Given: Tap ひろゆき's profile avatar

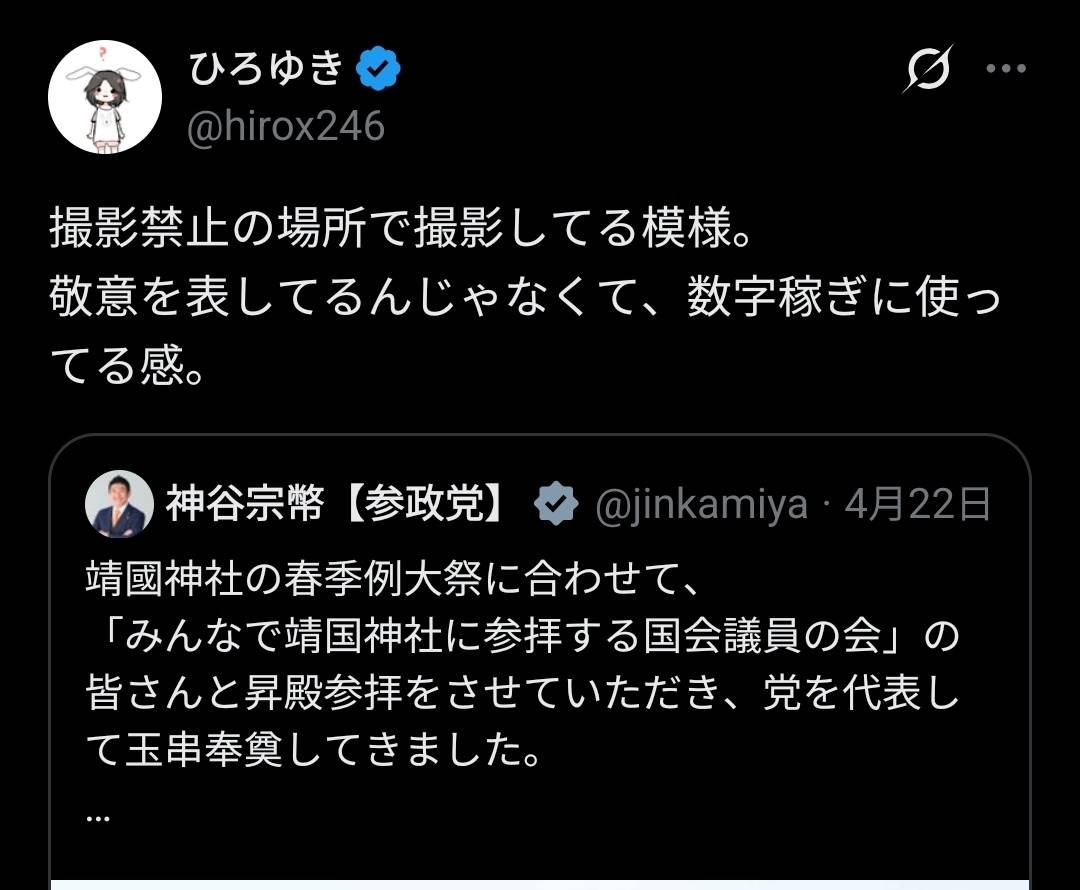Looking at the screenshot, I should pyautogui.click(x=105, y=98).
